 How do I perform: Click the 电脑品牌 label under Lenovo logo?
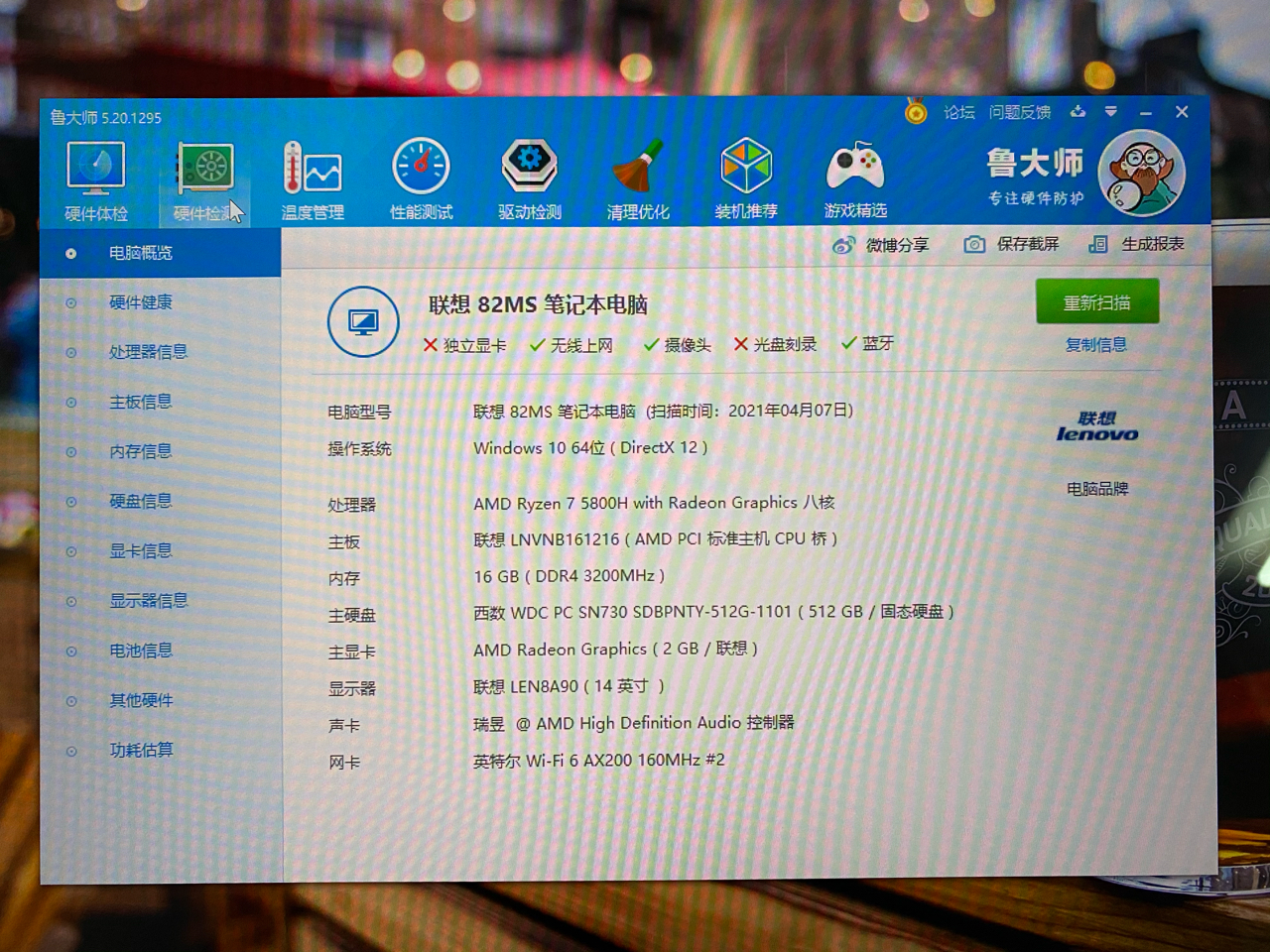click(1097, 489)
